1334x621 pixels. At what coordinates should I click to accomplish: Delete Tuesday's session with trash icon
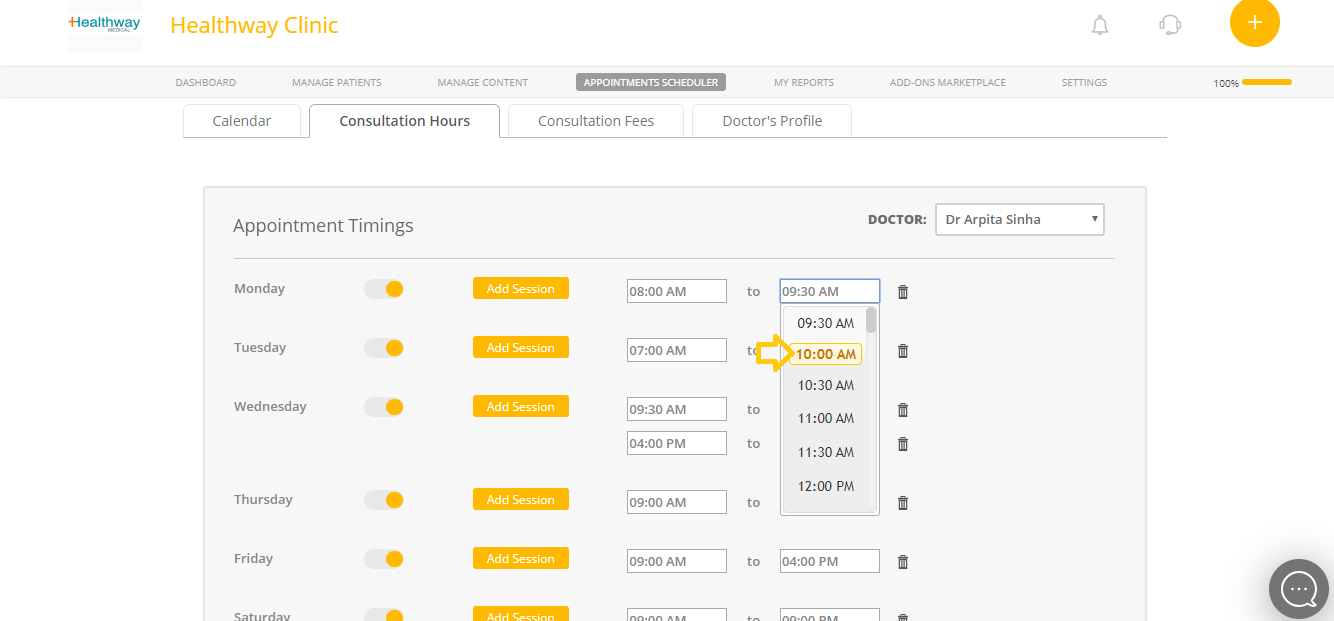(x=903, y=351)
